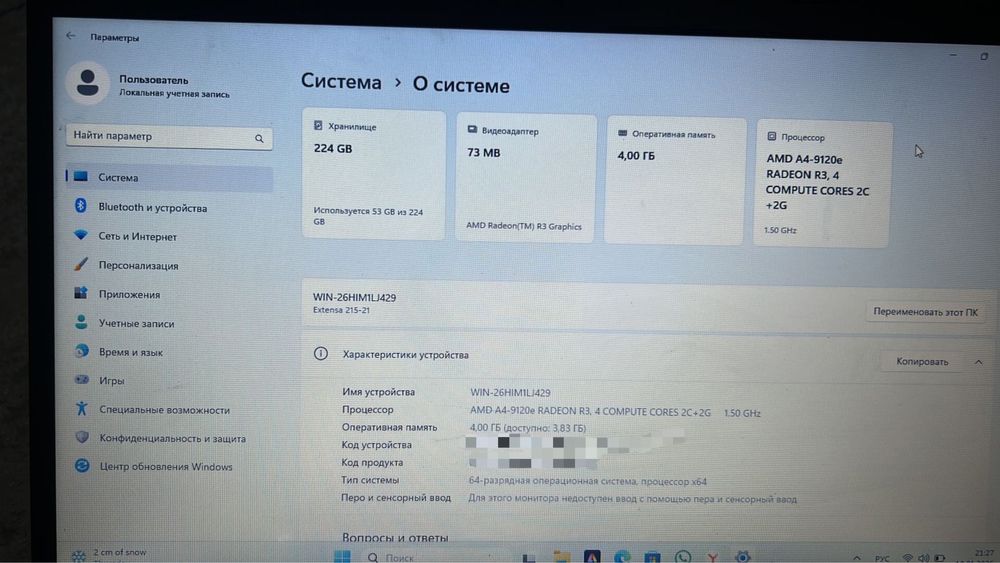
Task: Open Приложения via its apps icon
Action: click(80, 293)
